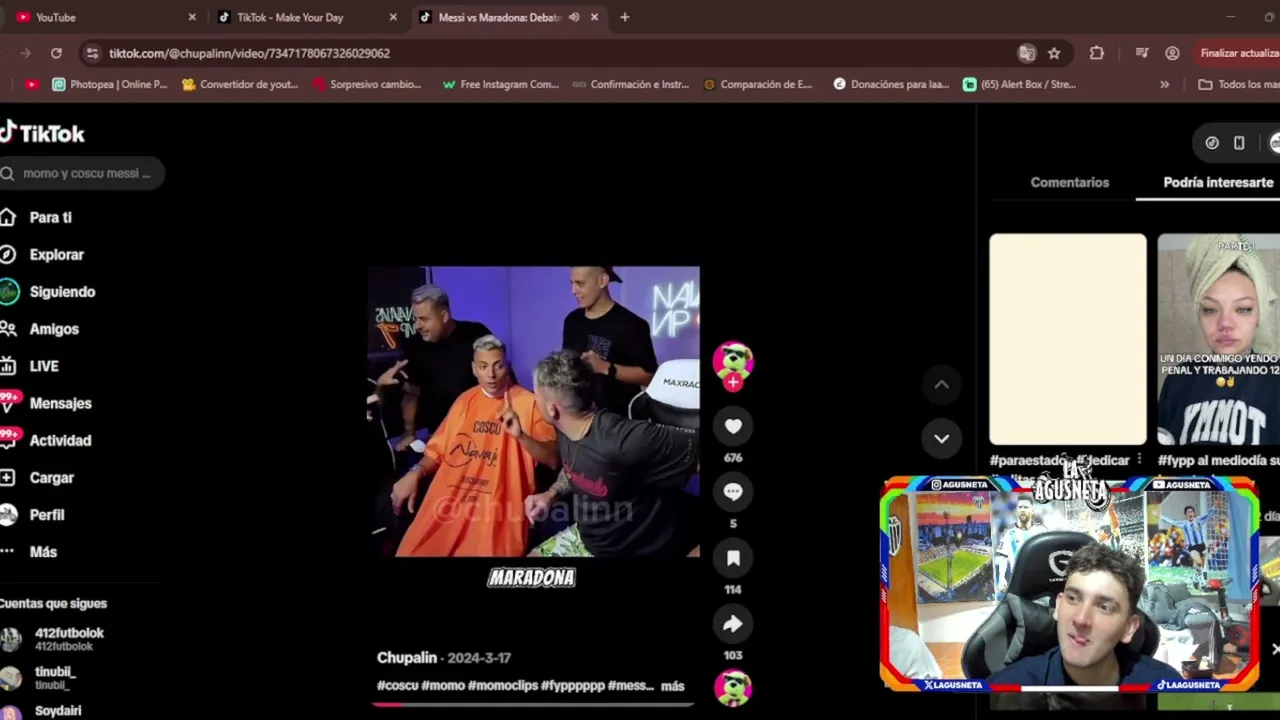Open the Convertidor de yout... bookmark
This screenshot has height=720, width=1280.
240,84
